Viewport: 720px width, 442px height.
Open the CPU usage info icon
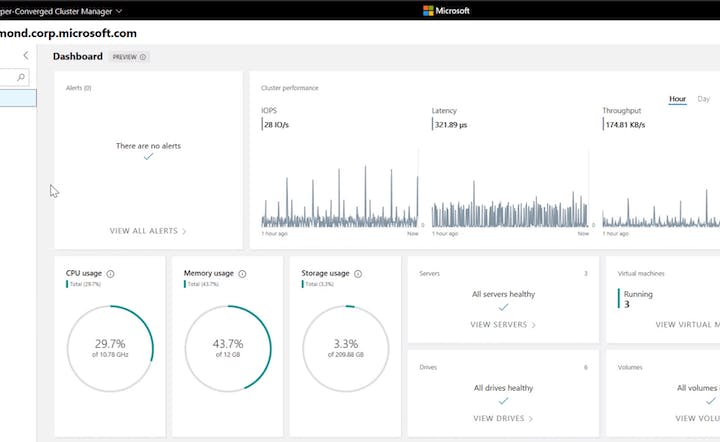click(x=110, y=274)
